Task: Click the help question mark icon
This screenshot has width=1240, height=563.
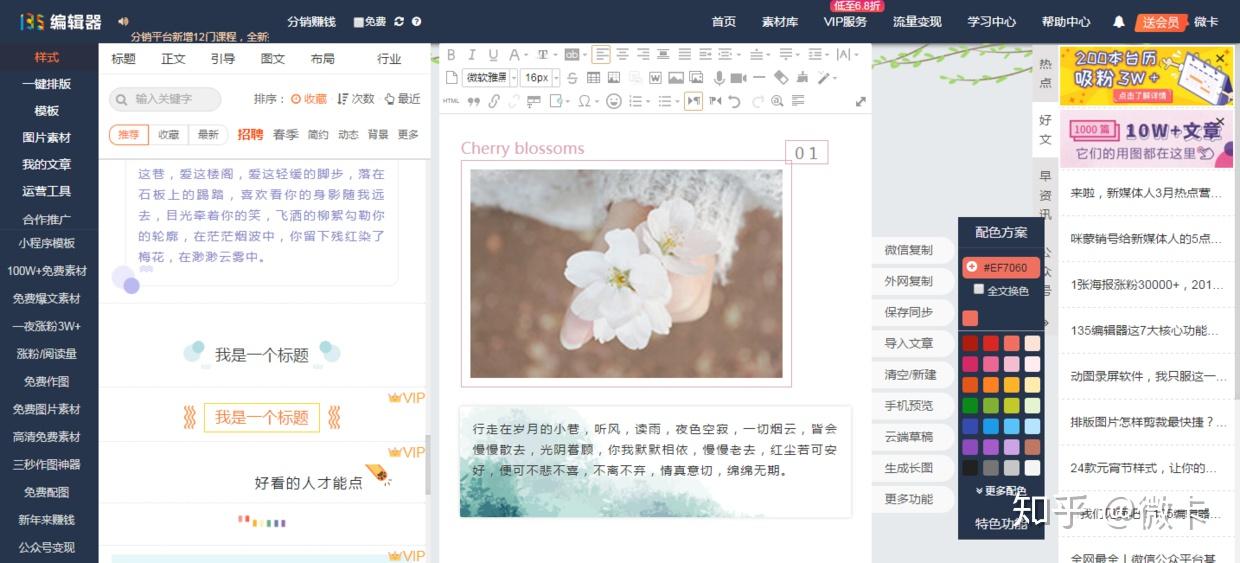Action: [x=416, y=21]
